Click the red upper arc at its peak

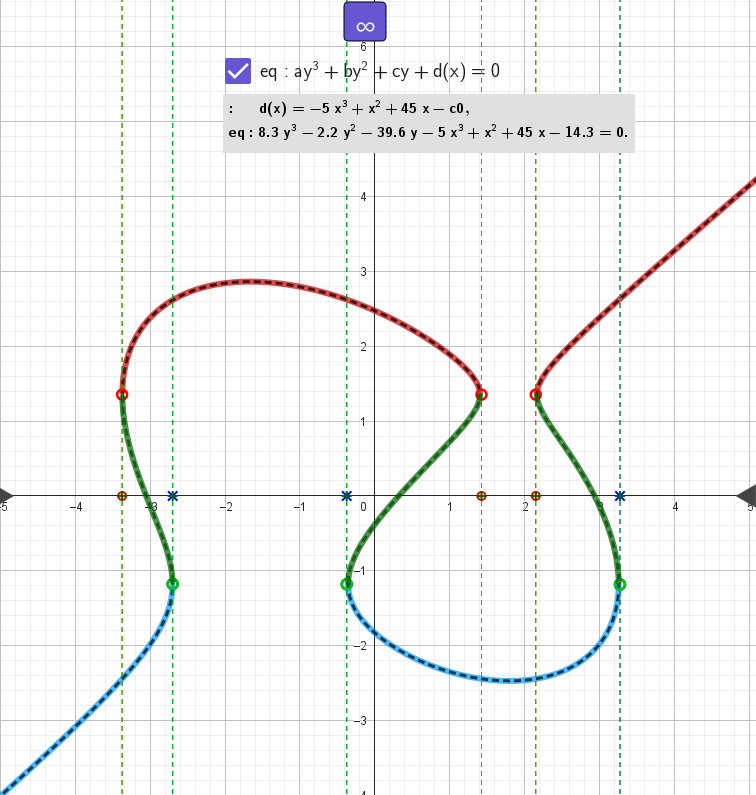[248, 281]
